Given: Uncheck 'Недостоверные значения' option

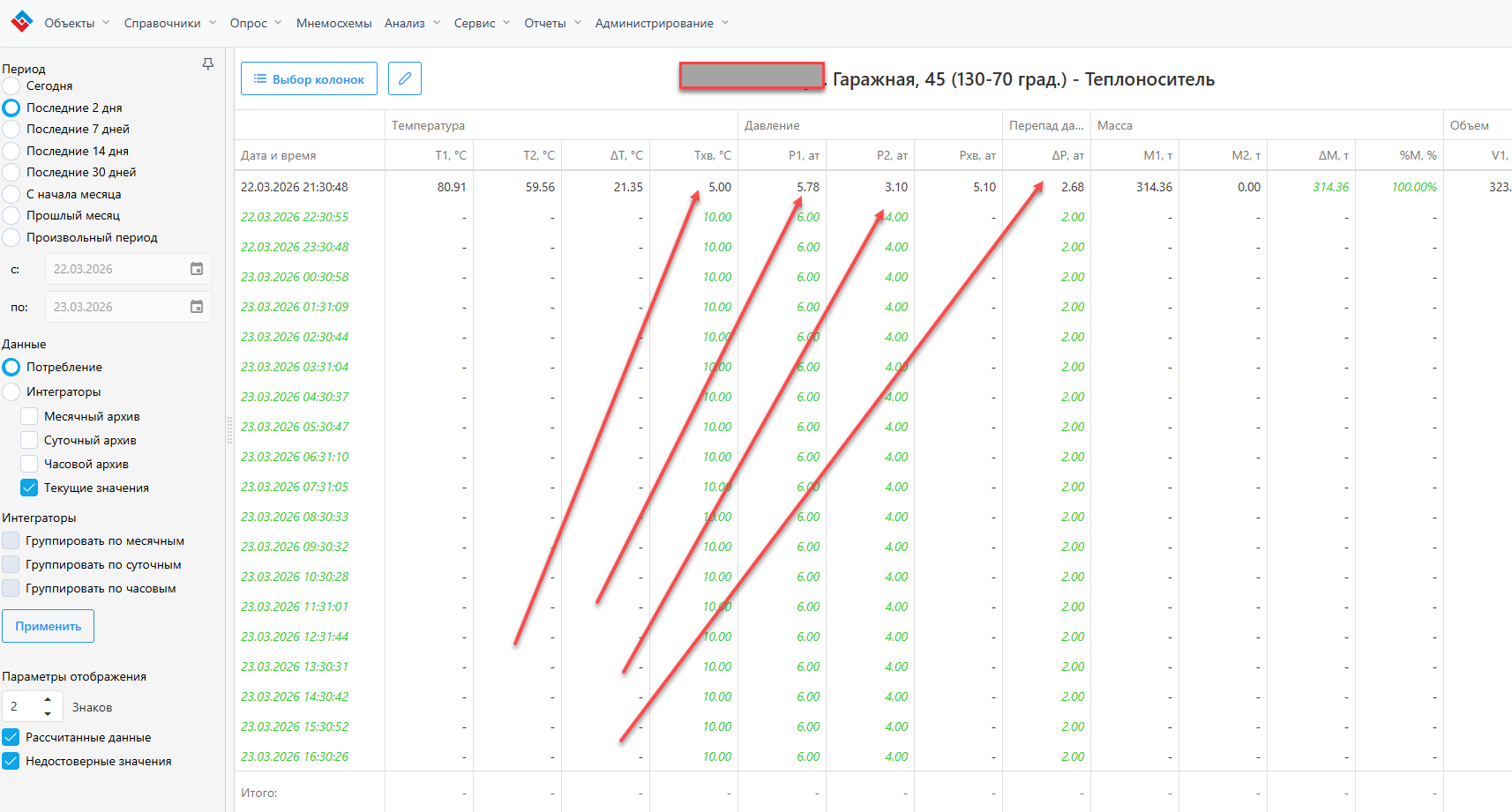Looking at the screenshot, I should [x=11, y=761].
